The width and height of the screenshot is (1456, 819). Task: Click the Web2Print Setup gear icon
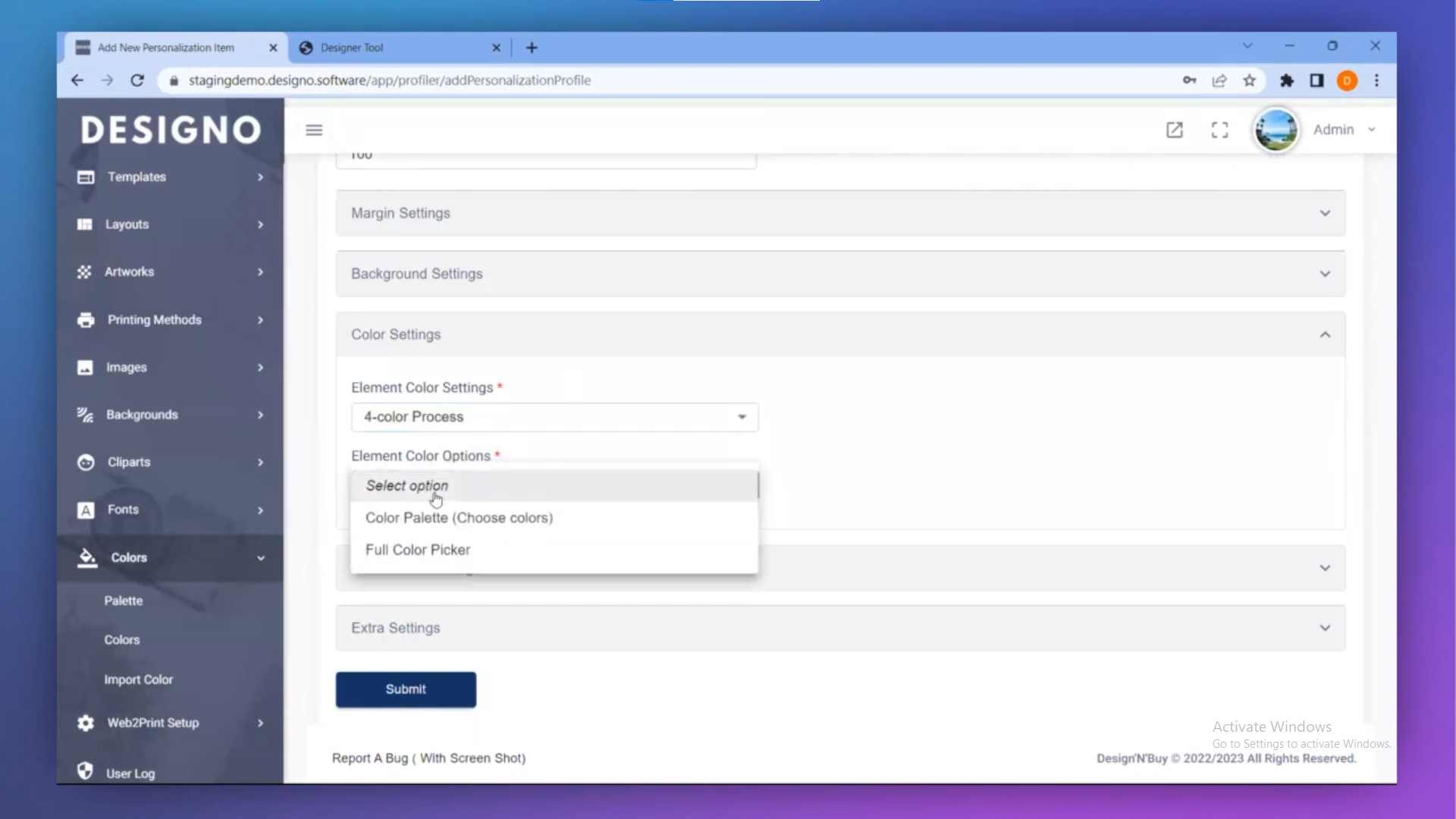(x=86, y=723)
